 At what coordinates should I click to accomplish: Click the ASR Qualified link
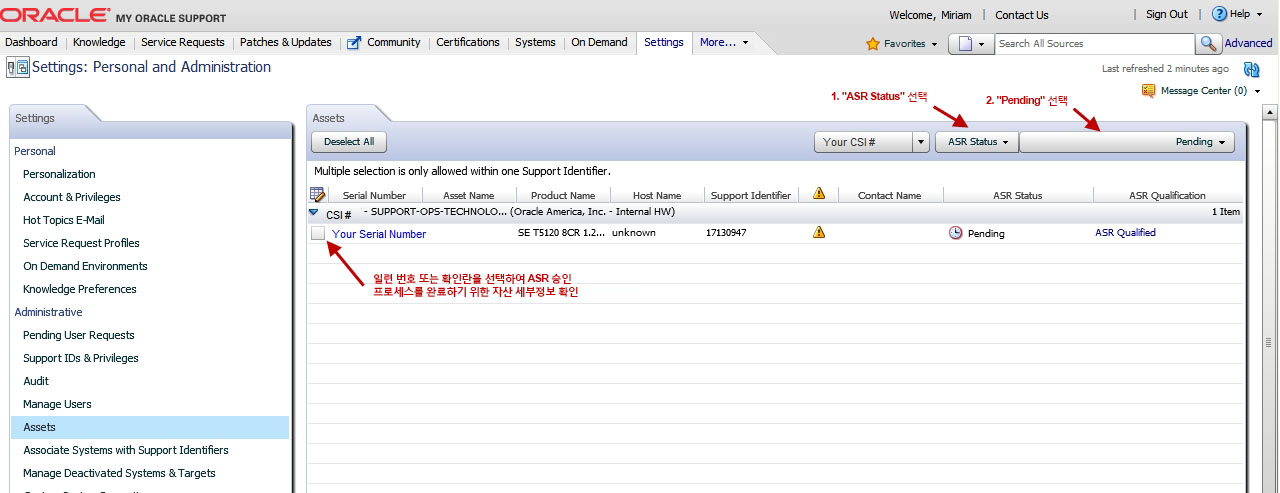1125,233
